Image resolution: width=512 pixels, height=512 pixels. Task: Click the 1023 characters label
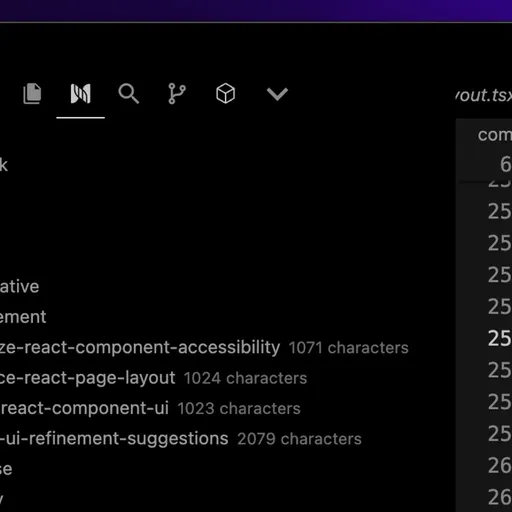point(239,409)
